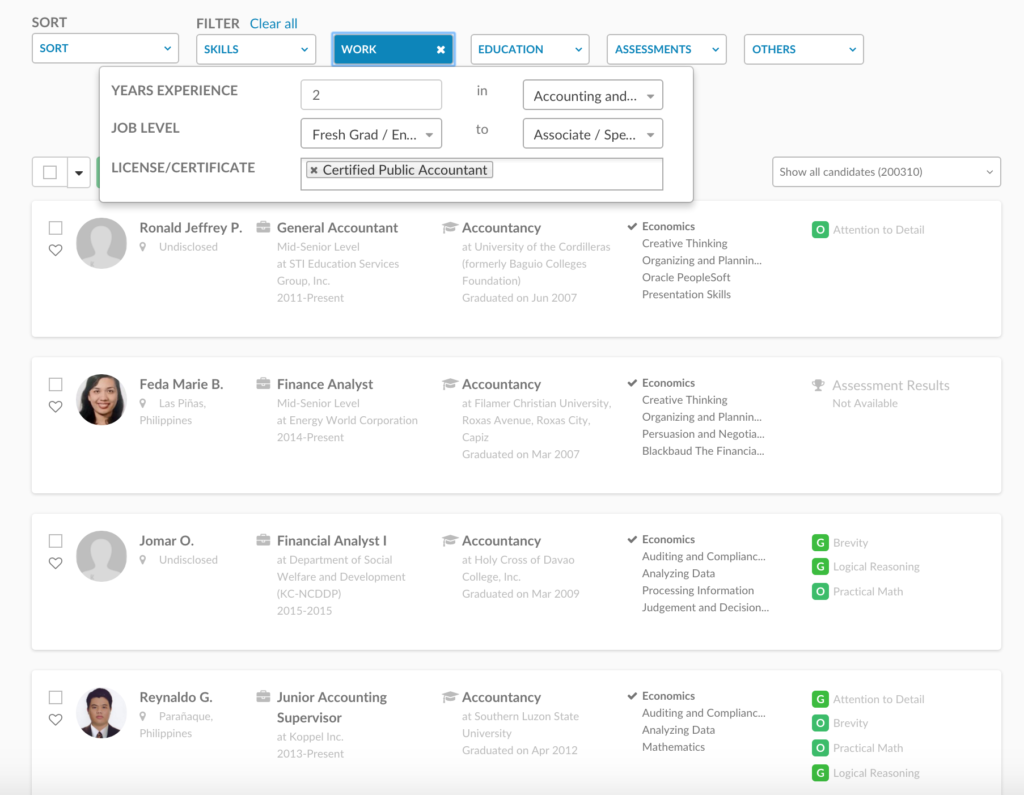Screen dimensions: 1024x795
Task: Open the ASSESSMENTS filter menu
Action: tap(666, 48)
